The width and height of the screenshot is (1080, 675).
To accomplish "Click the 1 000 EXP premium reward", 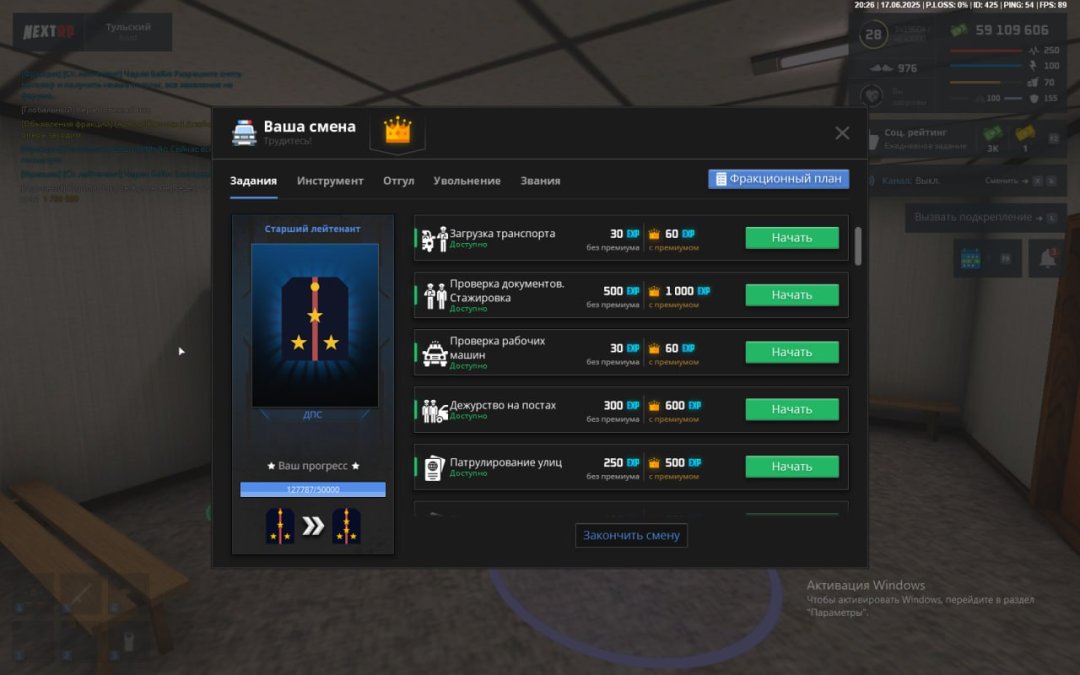I will click(687, 291).
